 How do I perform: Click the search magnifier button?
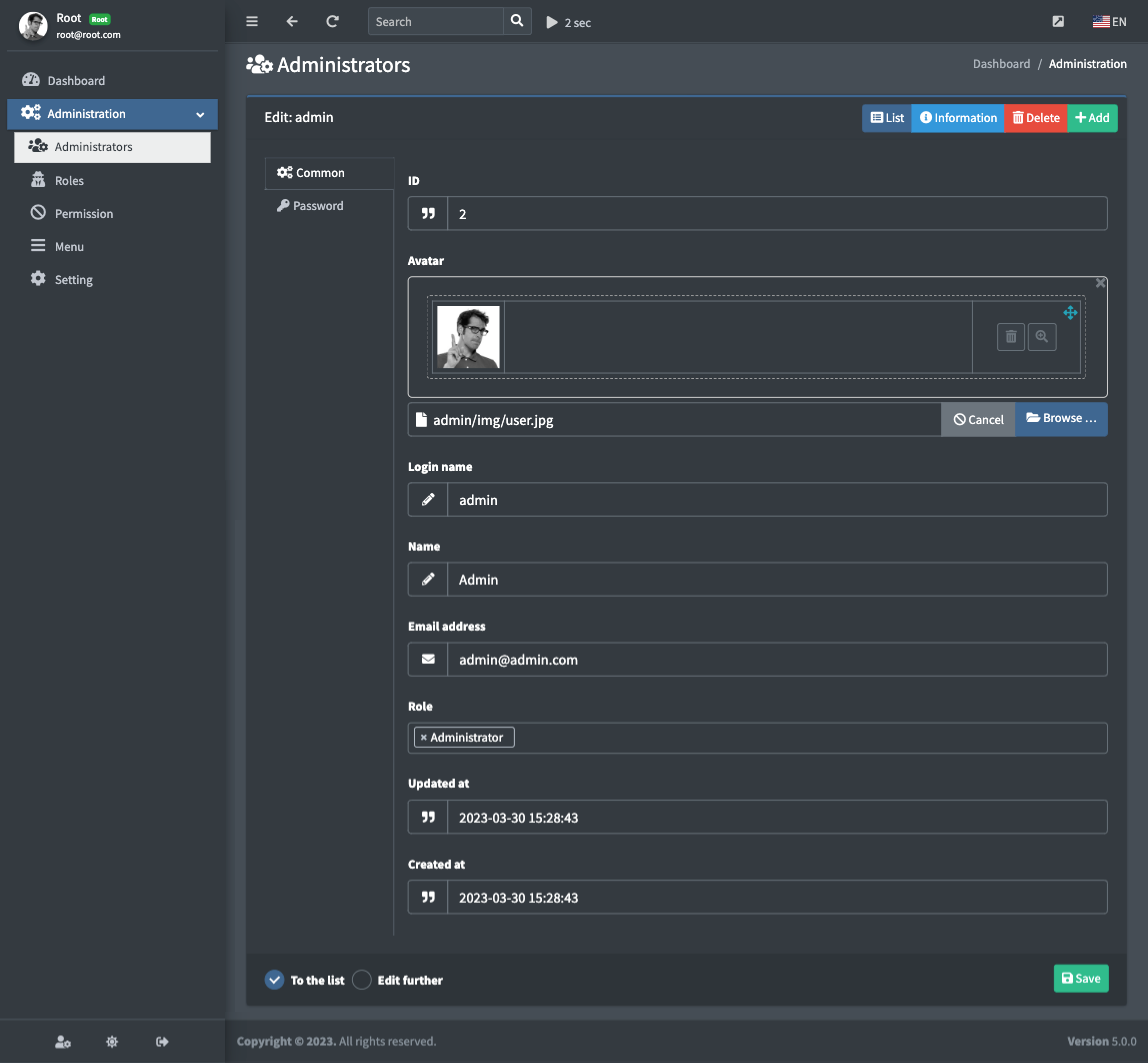coord(516,21)
